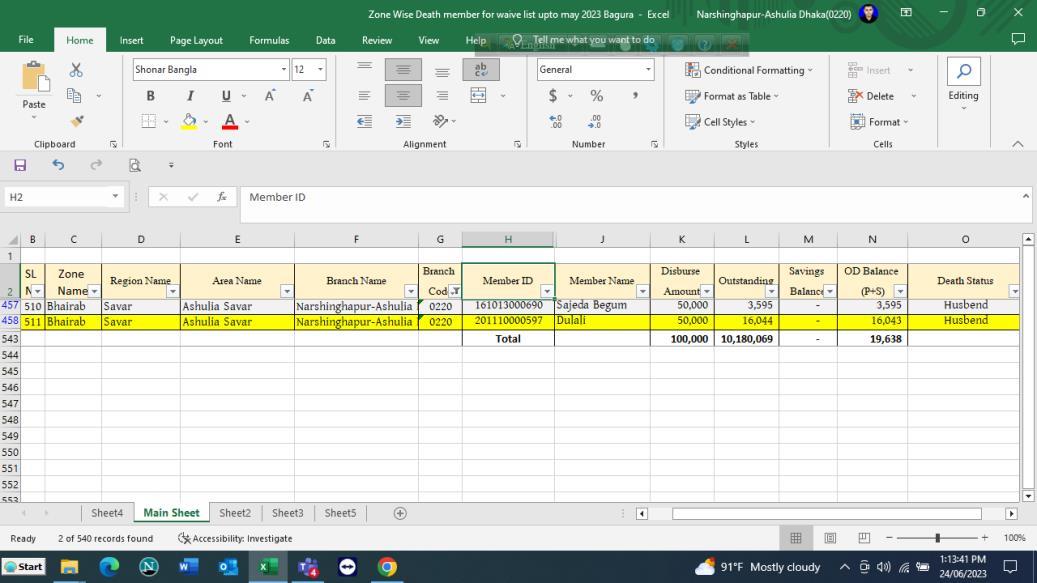The height and width of the screenshot is (583, 1037).
Task: Click the Paste clipboard icon
Action: [34, 77]
